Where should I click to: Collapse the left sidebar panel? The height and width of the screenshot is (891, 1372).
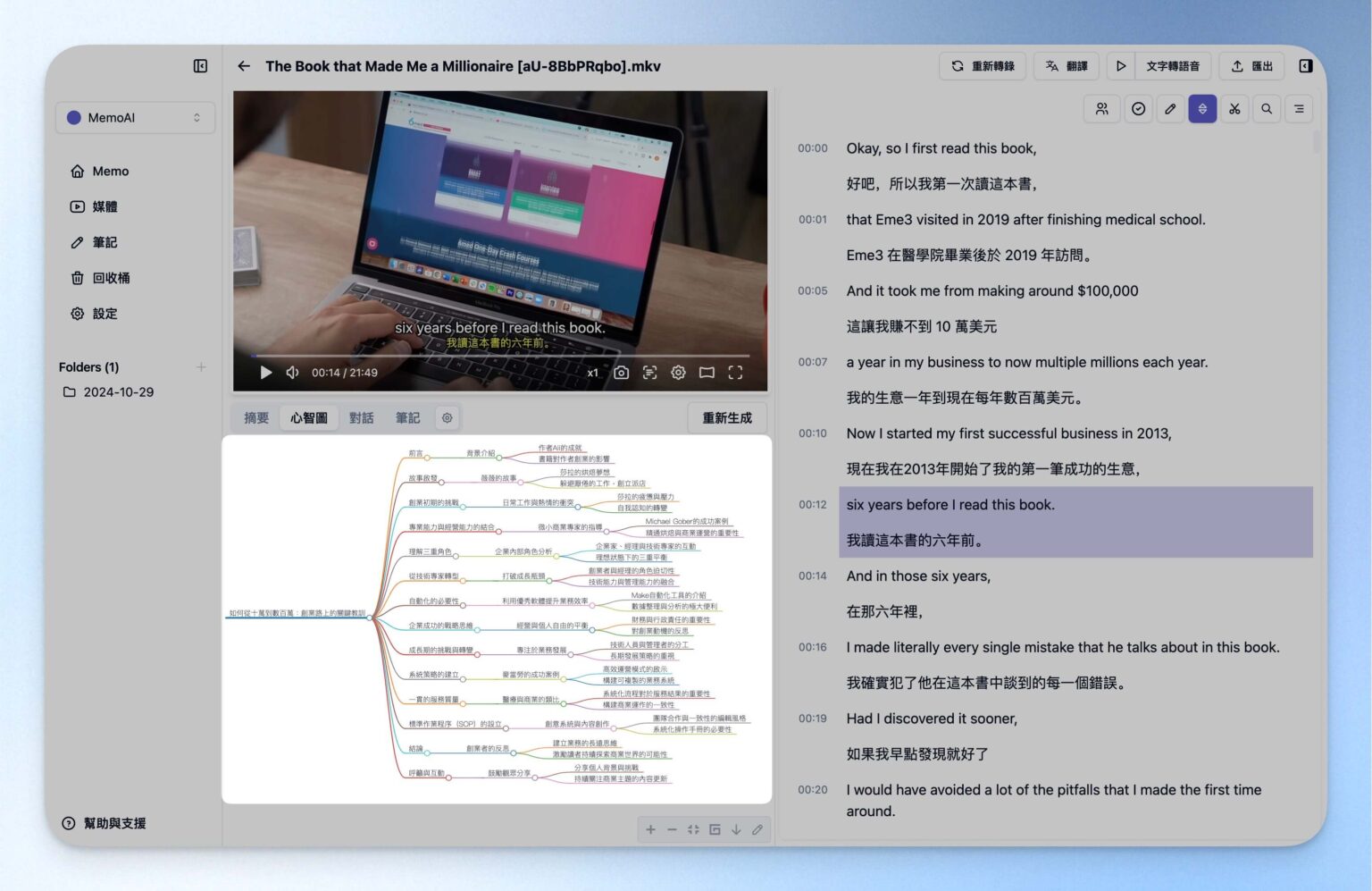coord(199,65)
